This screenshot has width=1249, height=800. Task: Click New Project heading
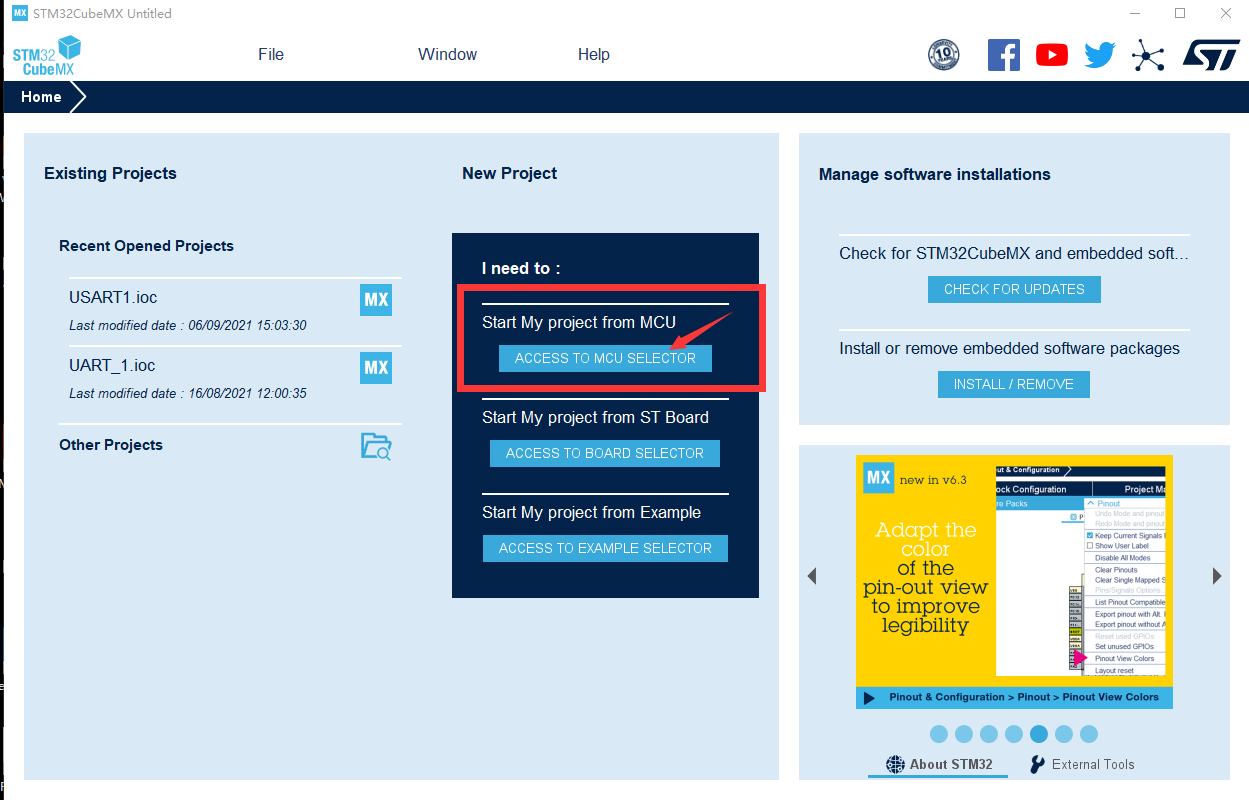tap(509, 173)
